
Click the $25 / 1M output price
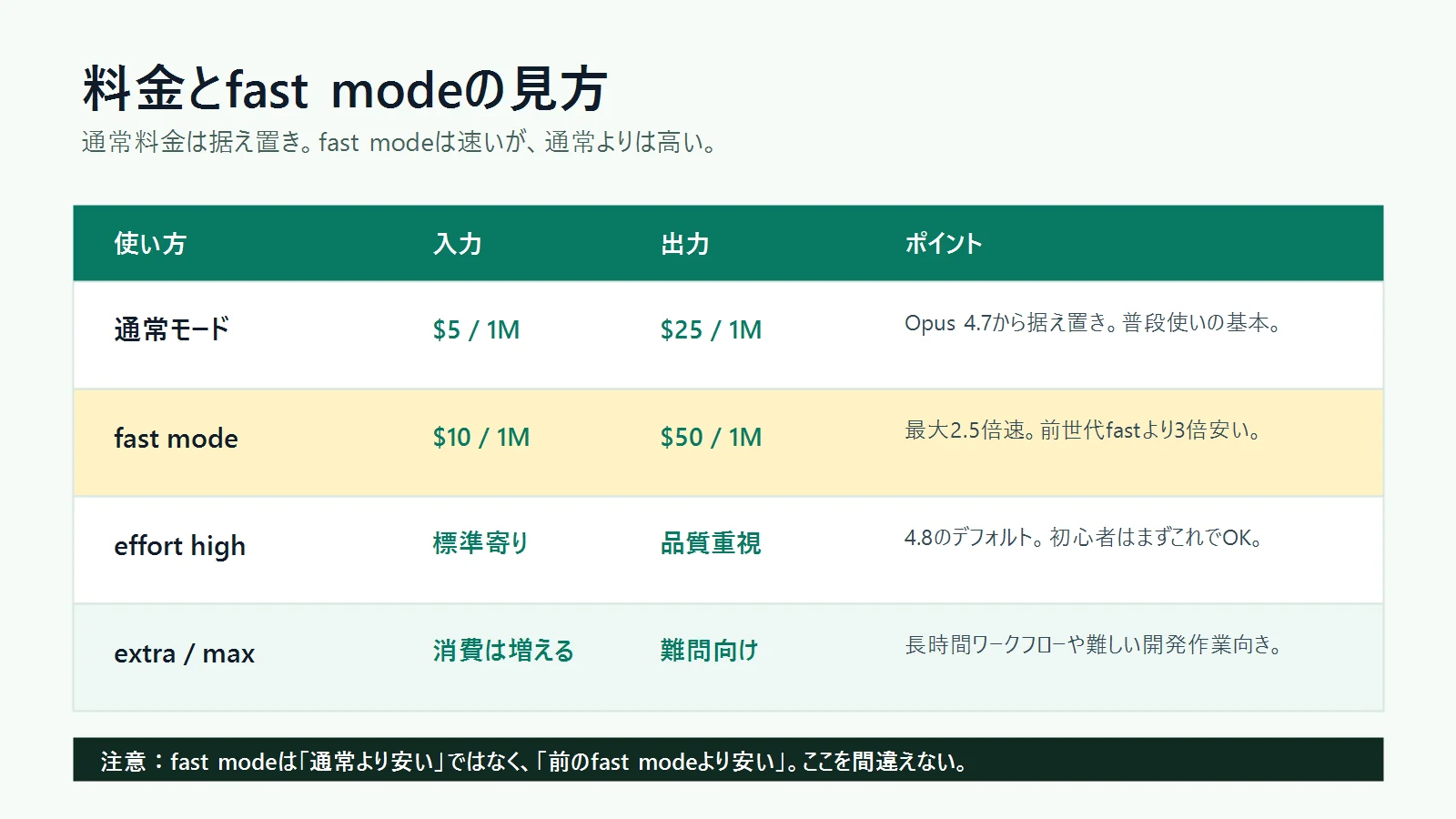(x=711, y=329)
